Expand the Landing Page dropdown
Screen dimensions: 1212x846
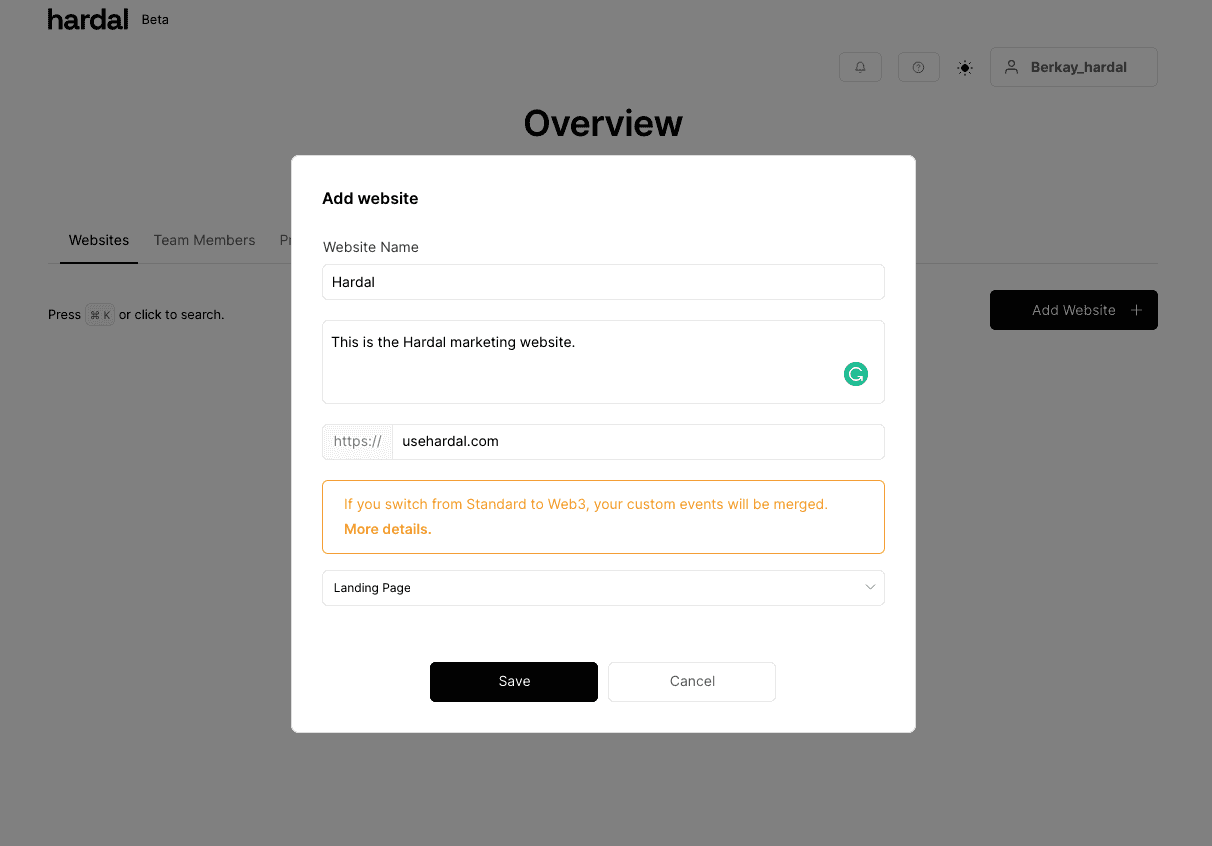603,588
